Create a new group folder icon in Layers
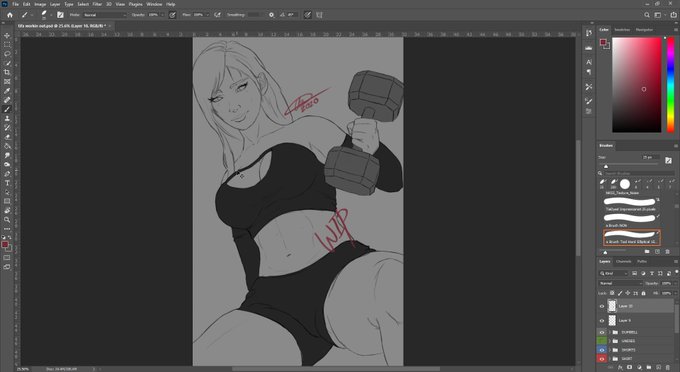 point(649,368)
